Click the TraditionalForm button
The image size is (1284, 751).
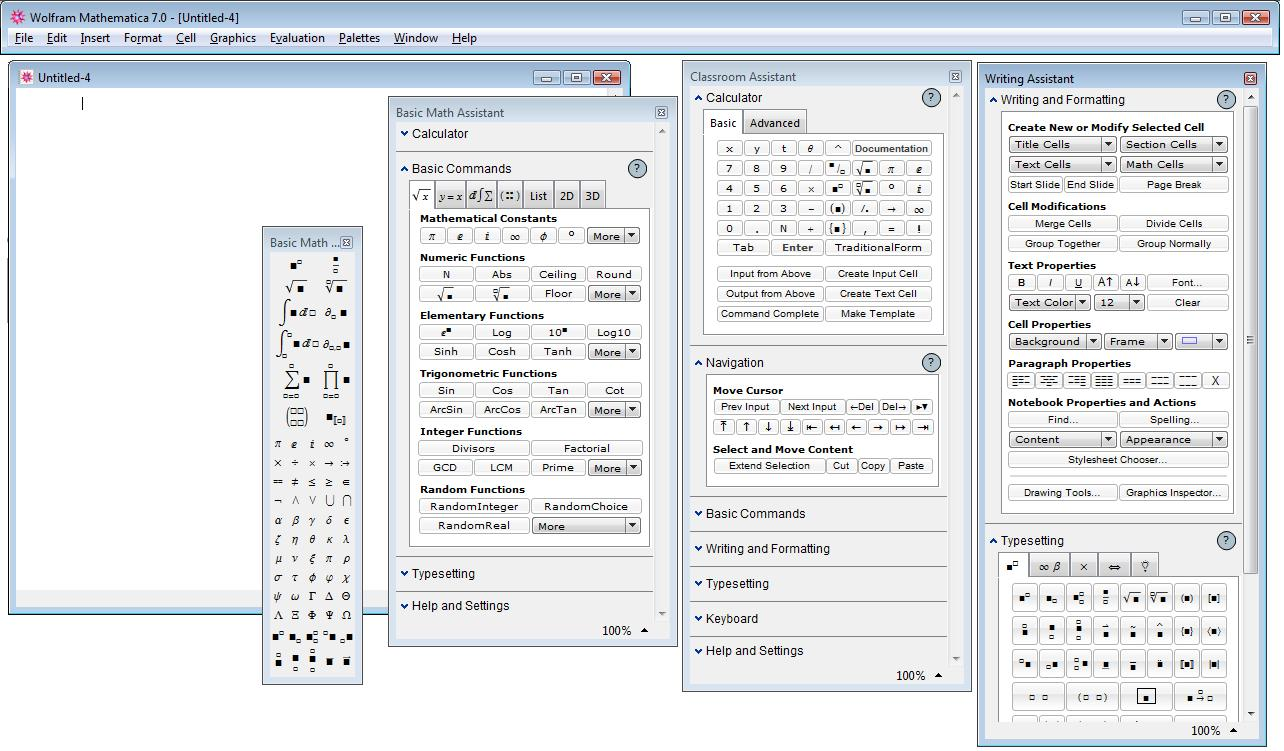878,248
